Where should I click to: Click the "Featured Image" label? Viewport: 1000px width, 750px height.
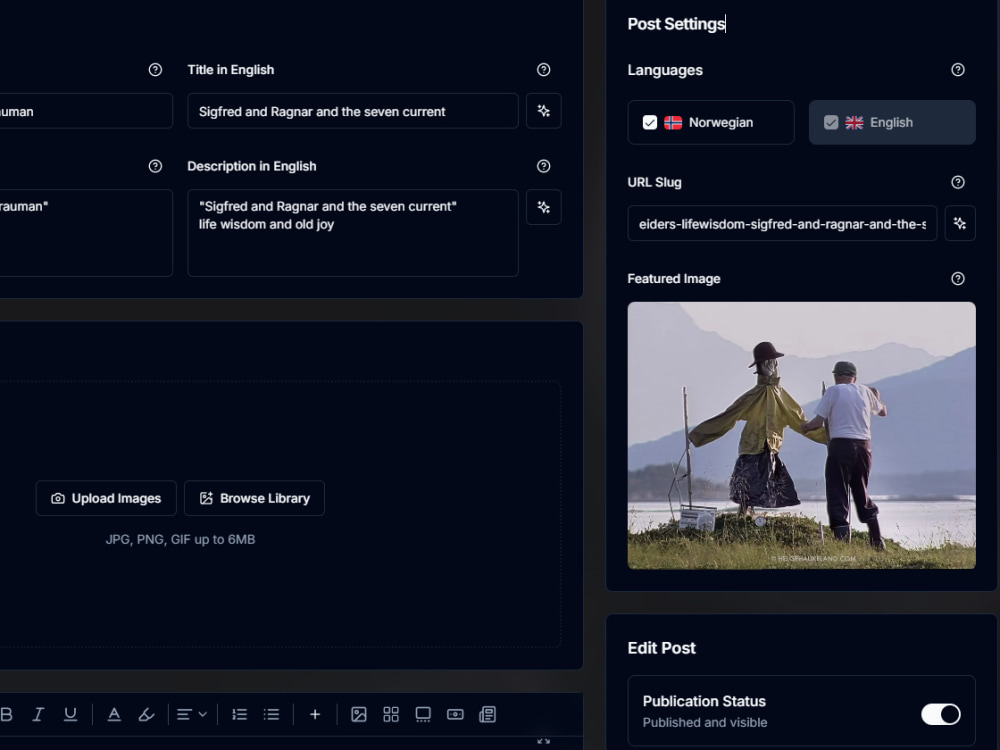pos(673,279)
